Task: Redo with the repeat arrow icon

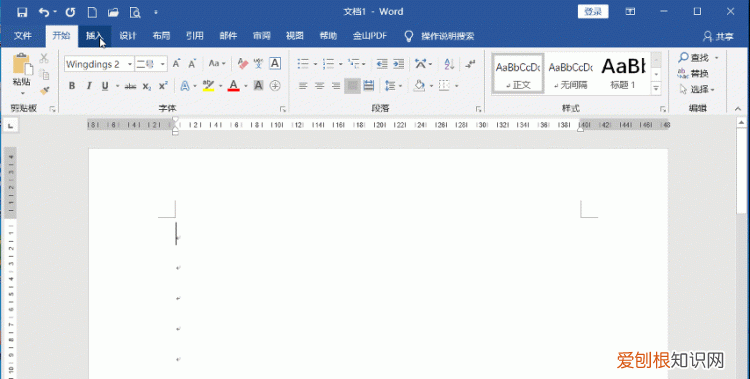Action: pos(70,12)
